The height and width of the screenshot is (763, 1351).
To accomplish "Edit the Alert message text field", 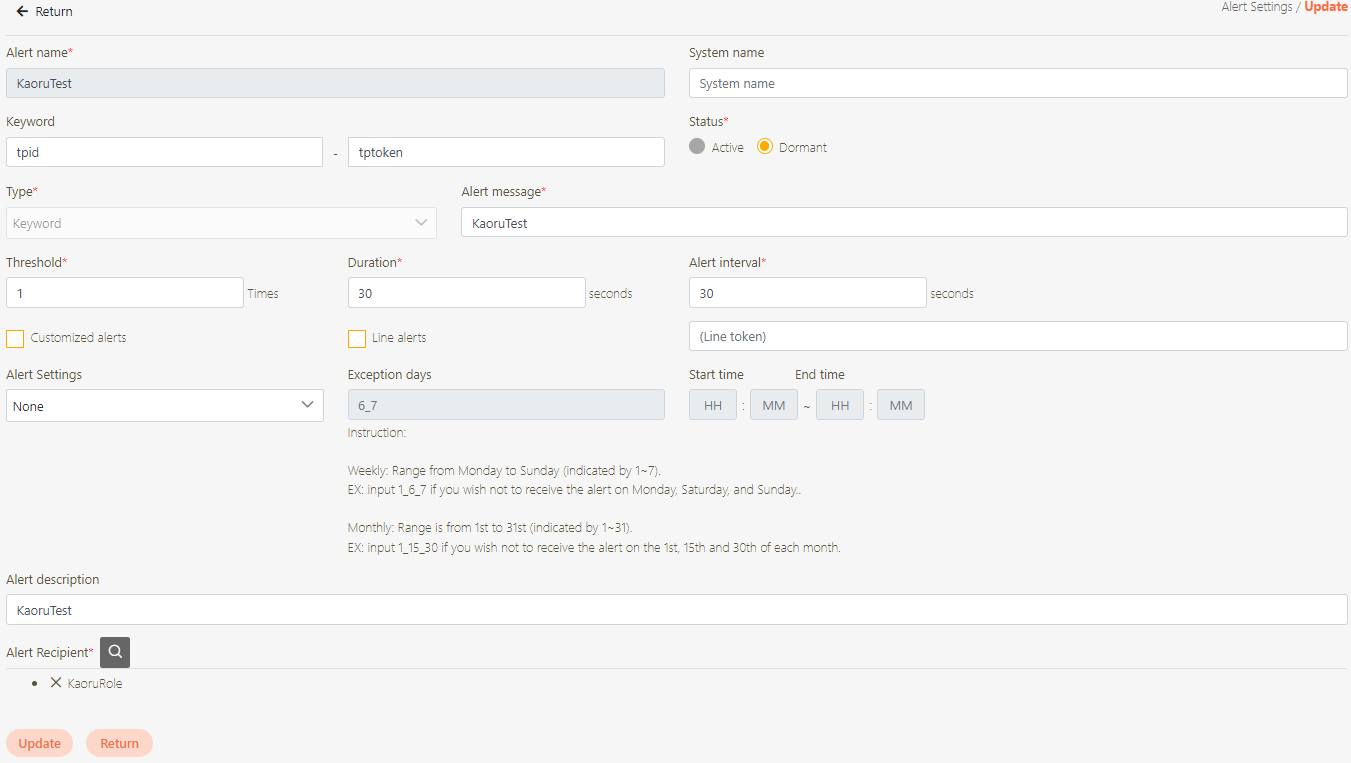I will coord(904,223).
